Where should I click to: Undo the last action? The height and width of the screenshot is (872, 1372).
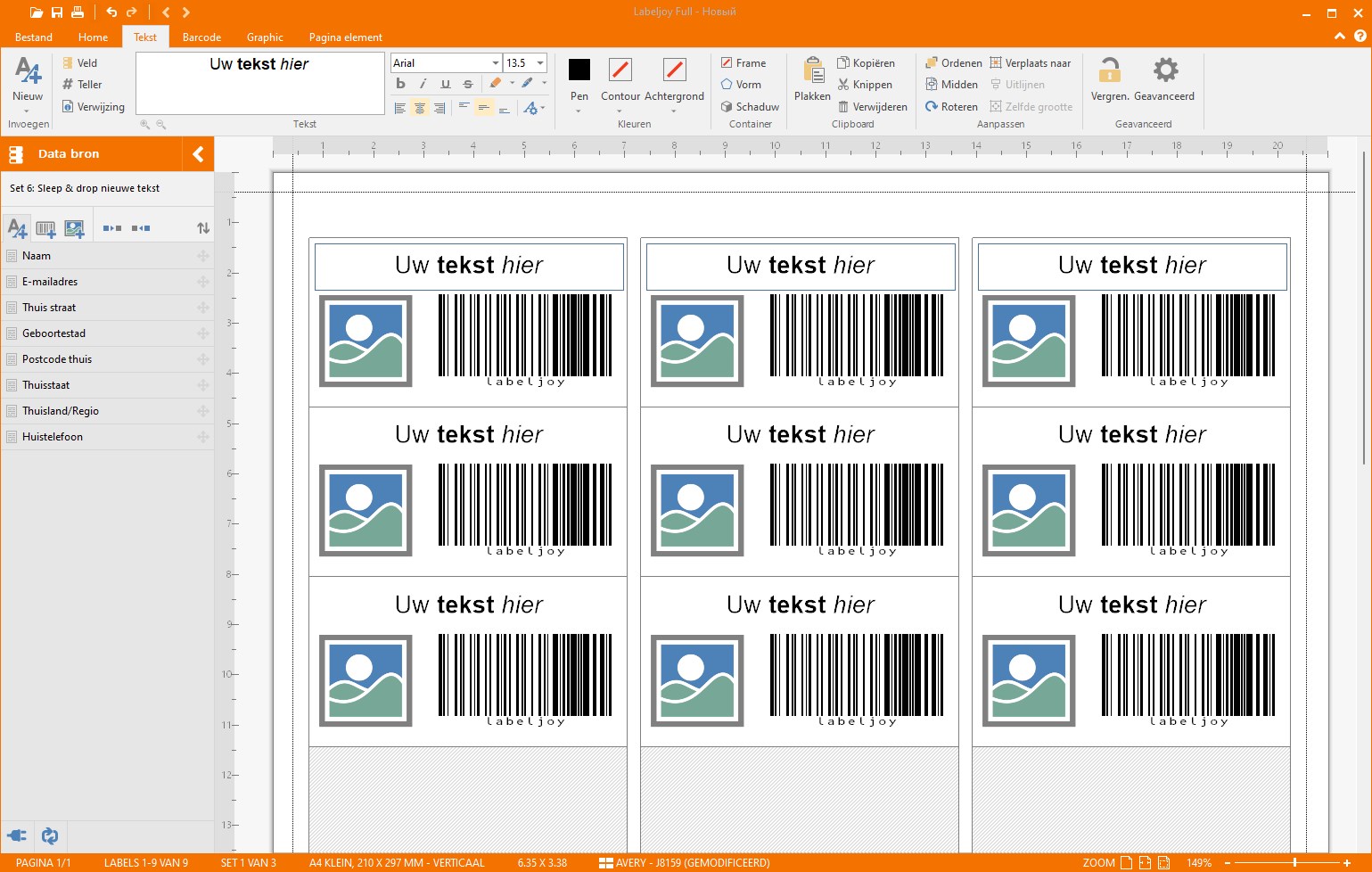[111, 12]
